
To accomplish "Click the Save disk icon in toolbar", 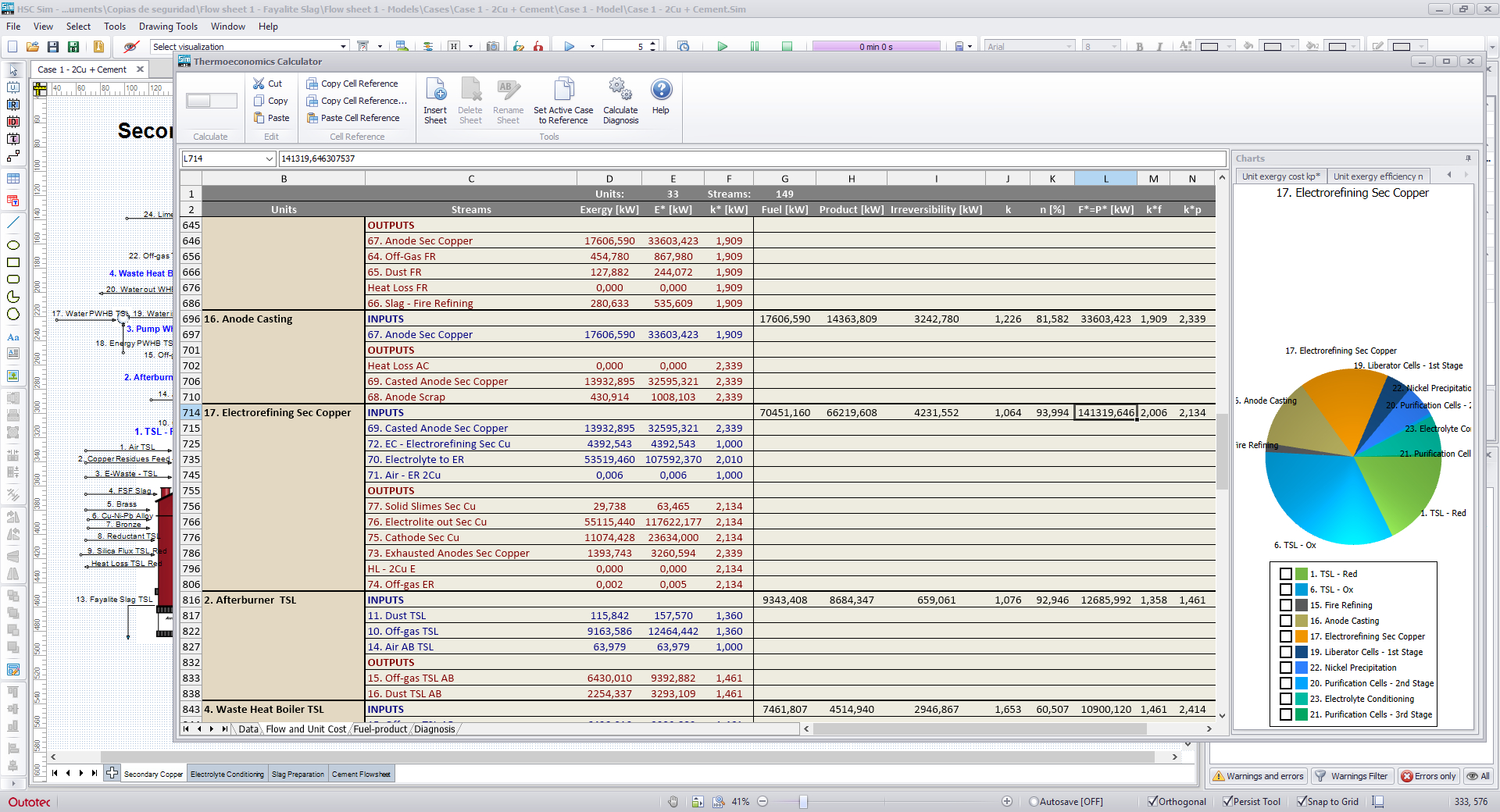I will [53, 47].
